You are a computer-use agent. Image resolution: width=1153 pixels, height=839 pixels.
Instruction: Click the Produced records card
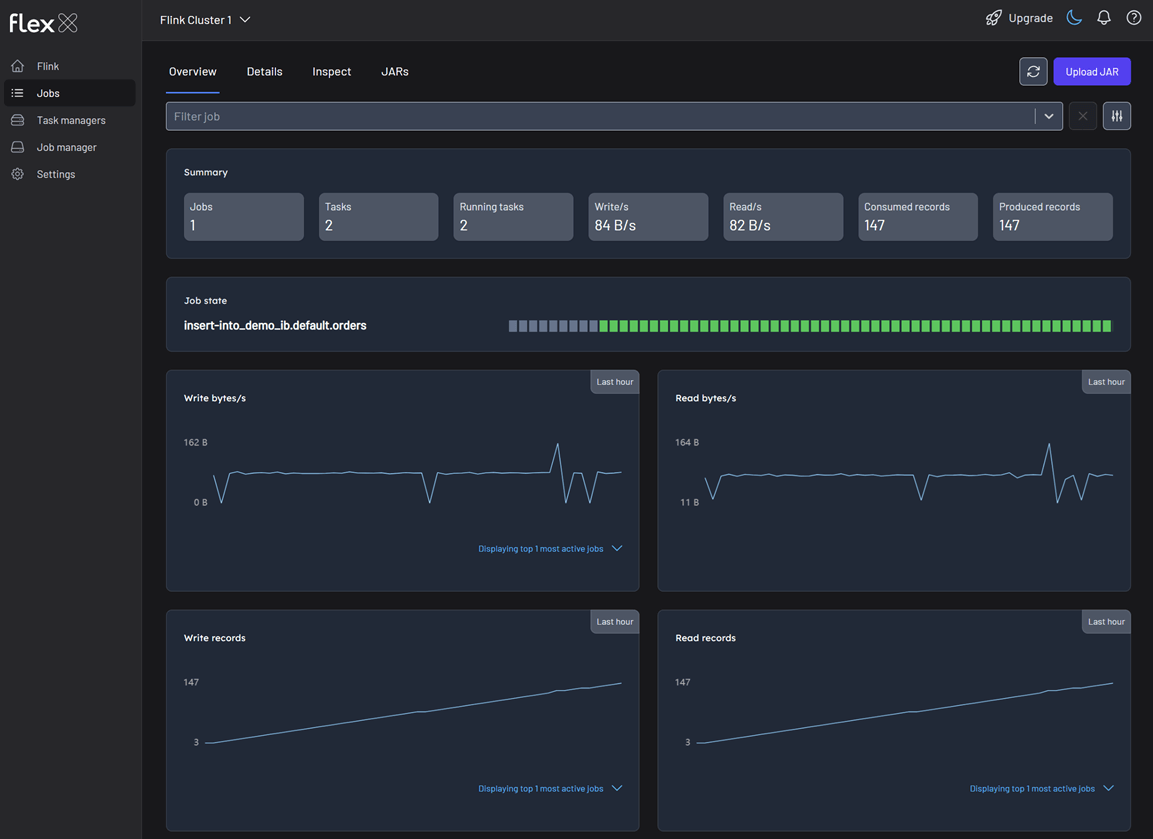click(x=1053, y=217)
